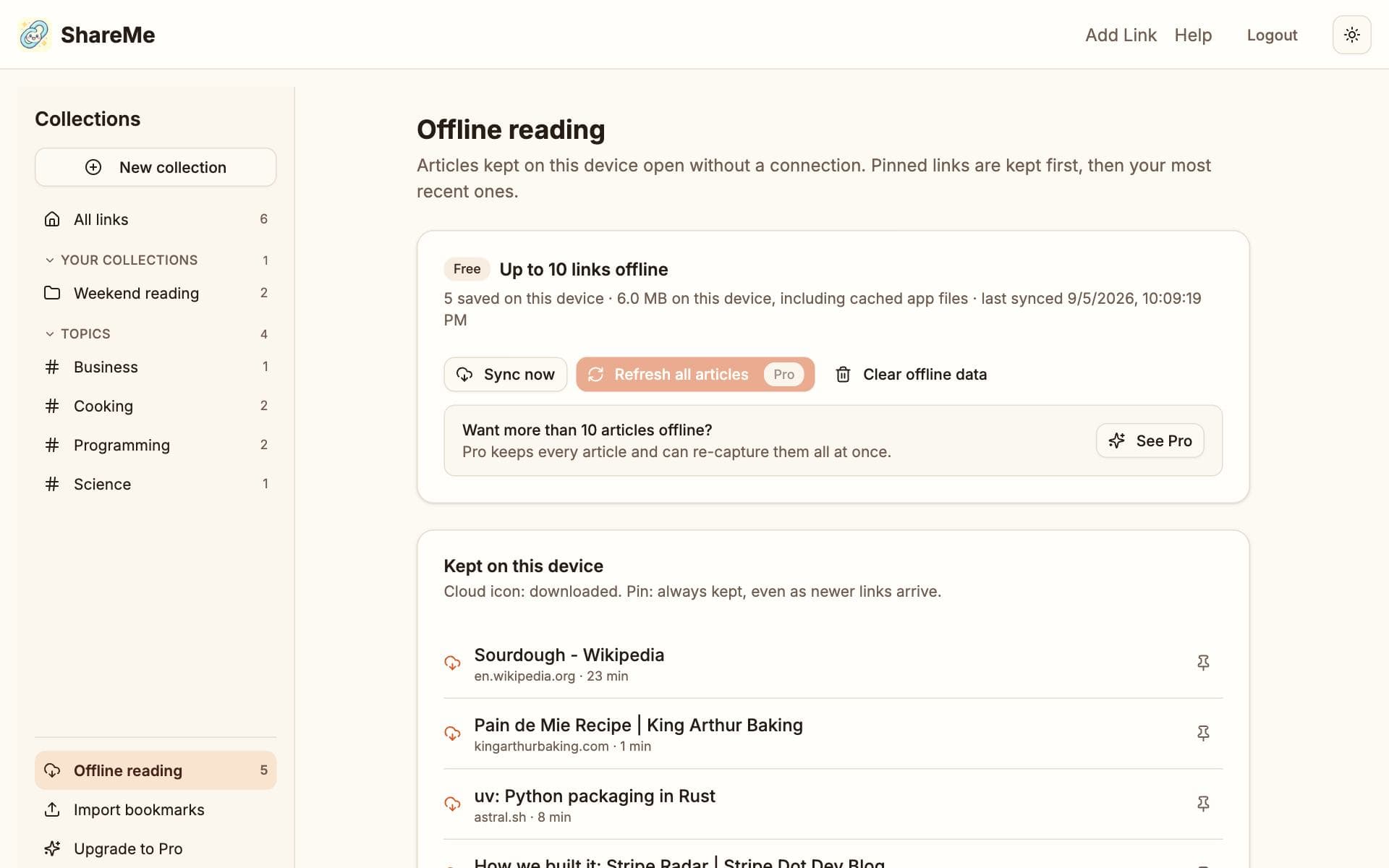1389x868 pixels.
Task: Click the 'astral.sh · 8 min' text
Action: point(522,817)
